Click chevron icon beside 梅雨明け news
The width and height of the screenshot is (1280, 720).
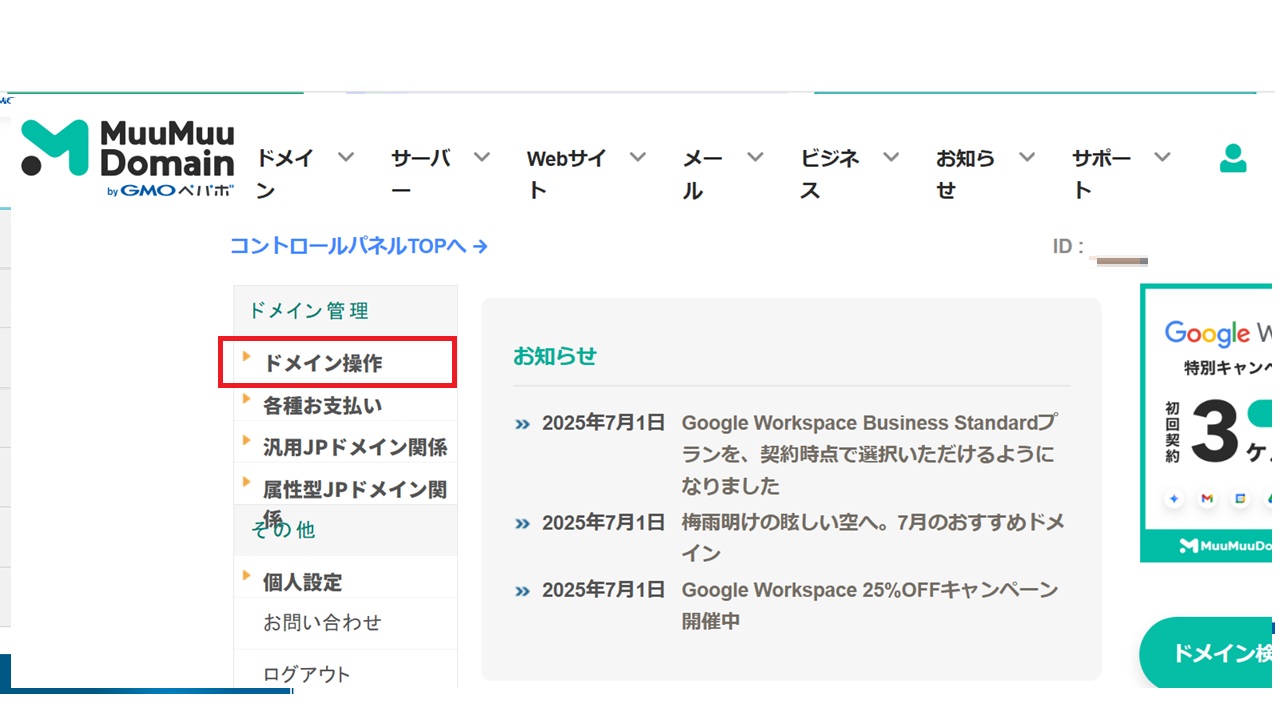pyautogui.click(x=522, y=523)
